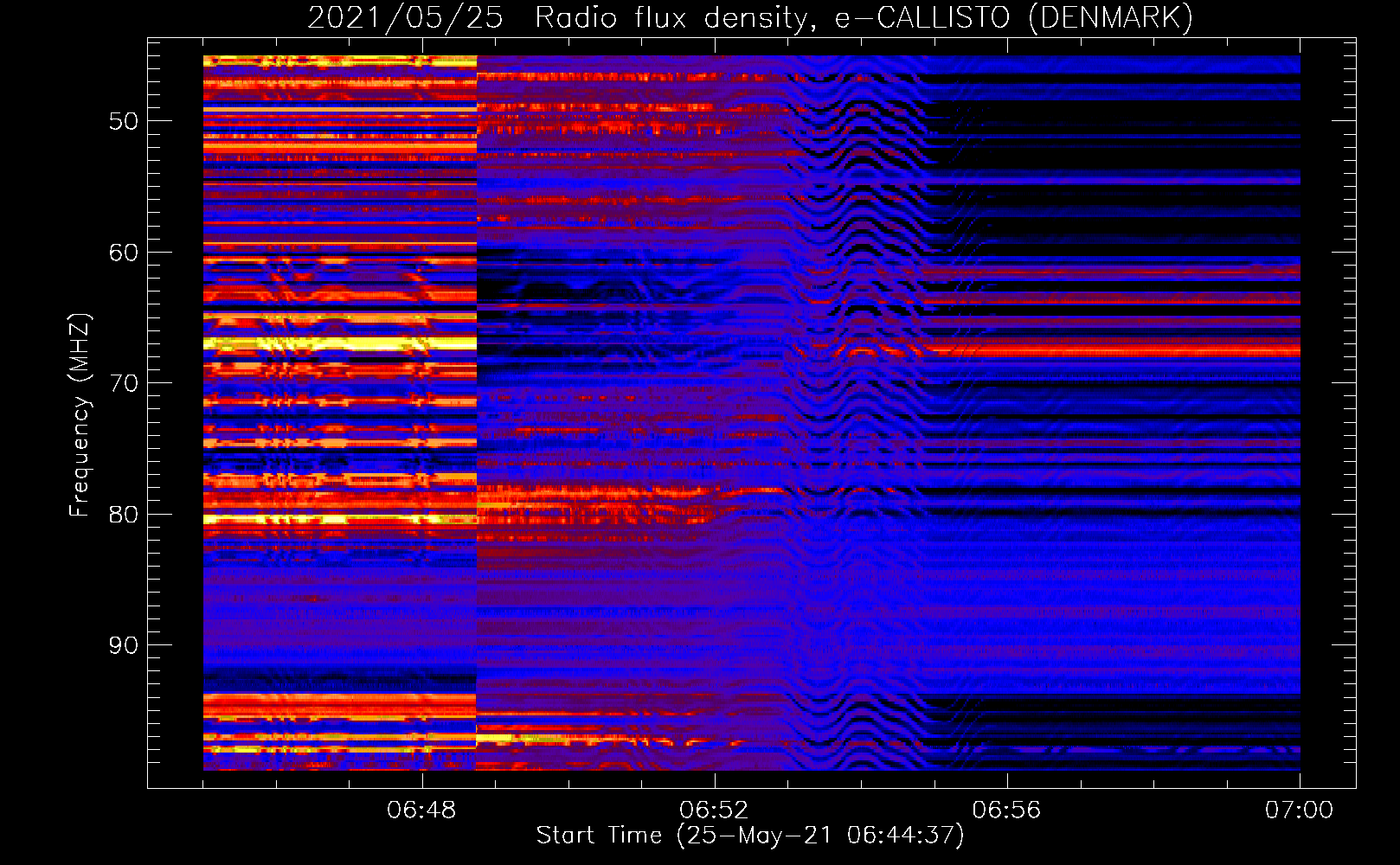Viewport: 1400px width, 865px height.
Task: Click the 'e-CALLISTO (DENMARK)' title text
Action: (1013, 18)
